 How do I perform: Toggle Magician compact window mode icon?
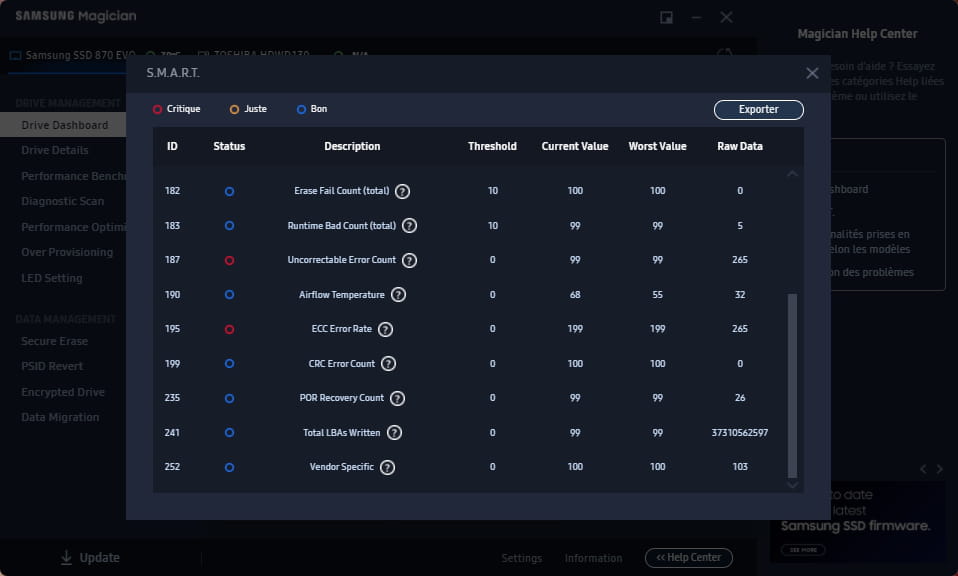coord(667,17)
